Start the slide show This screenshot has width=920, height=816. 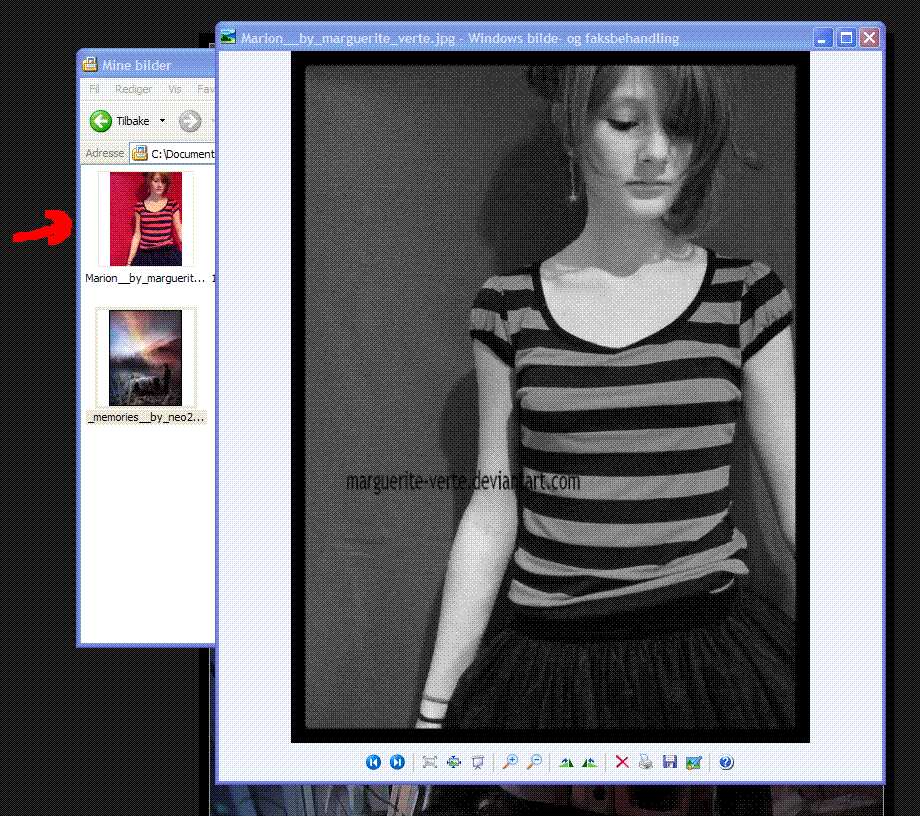point(478,762)
